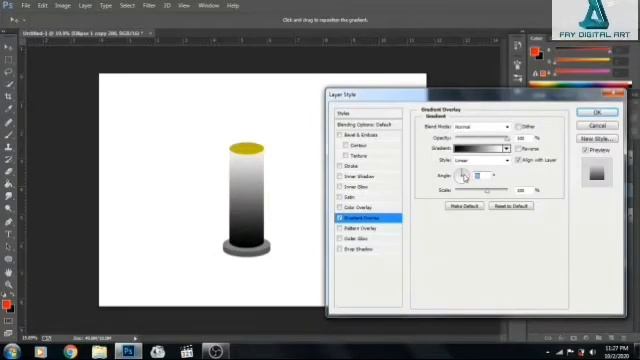Select the Pen tool
Screen dimensions: 640x360
8,222
